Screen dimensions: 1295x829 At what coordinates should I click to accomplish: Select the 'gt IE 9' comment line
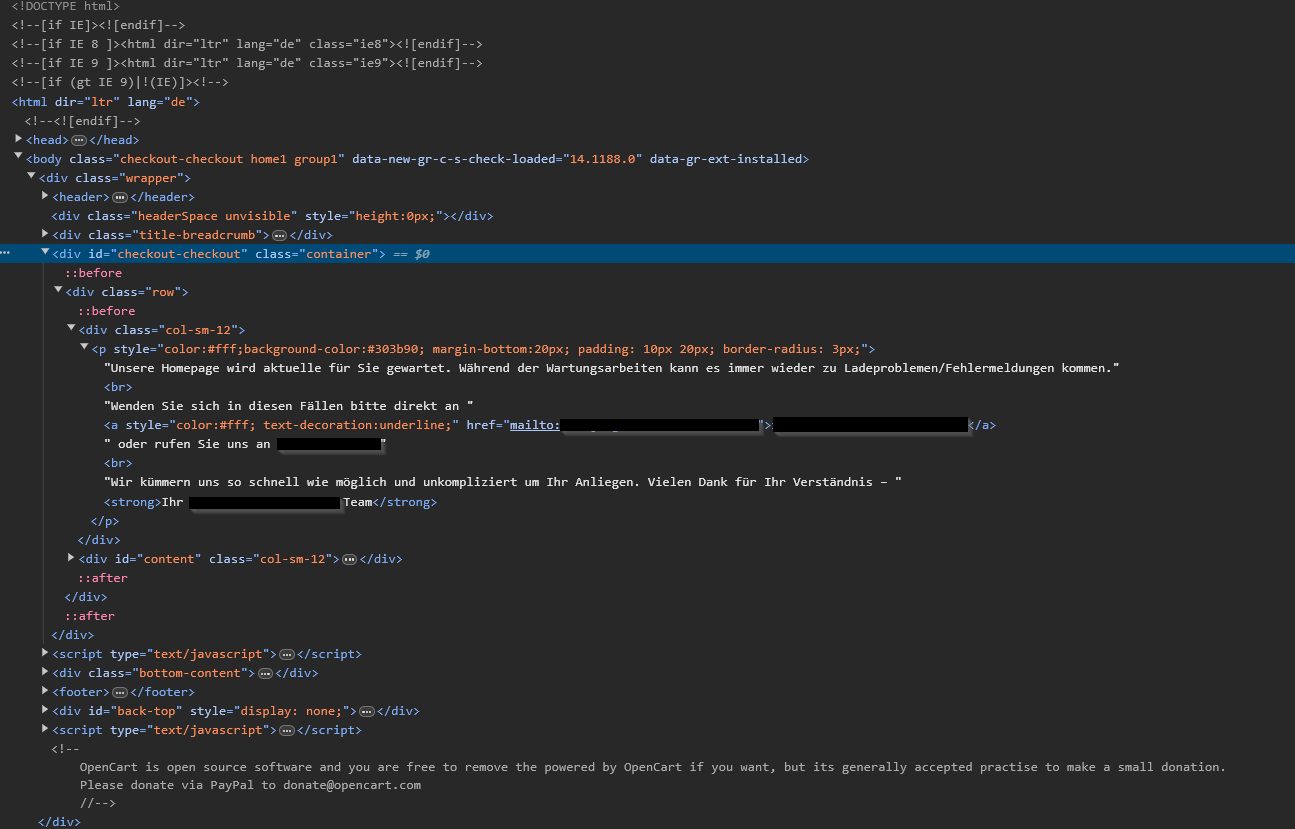click(120, 82)
